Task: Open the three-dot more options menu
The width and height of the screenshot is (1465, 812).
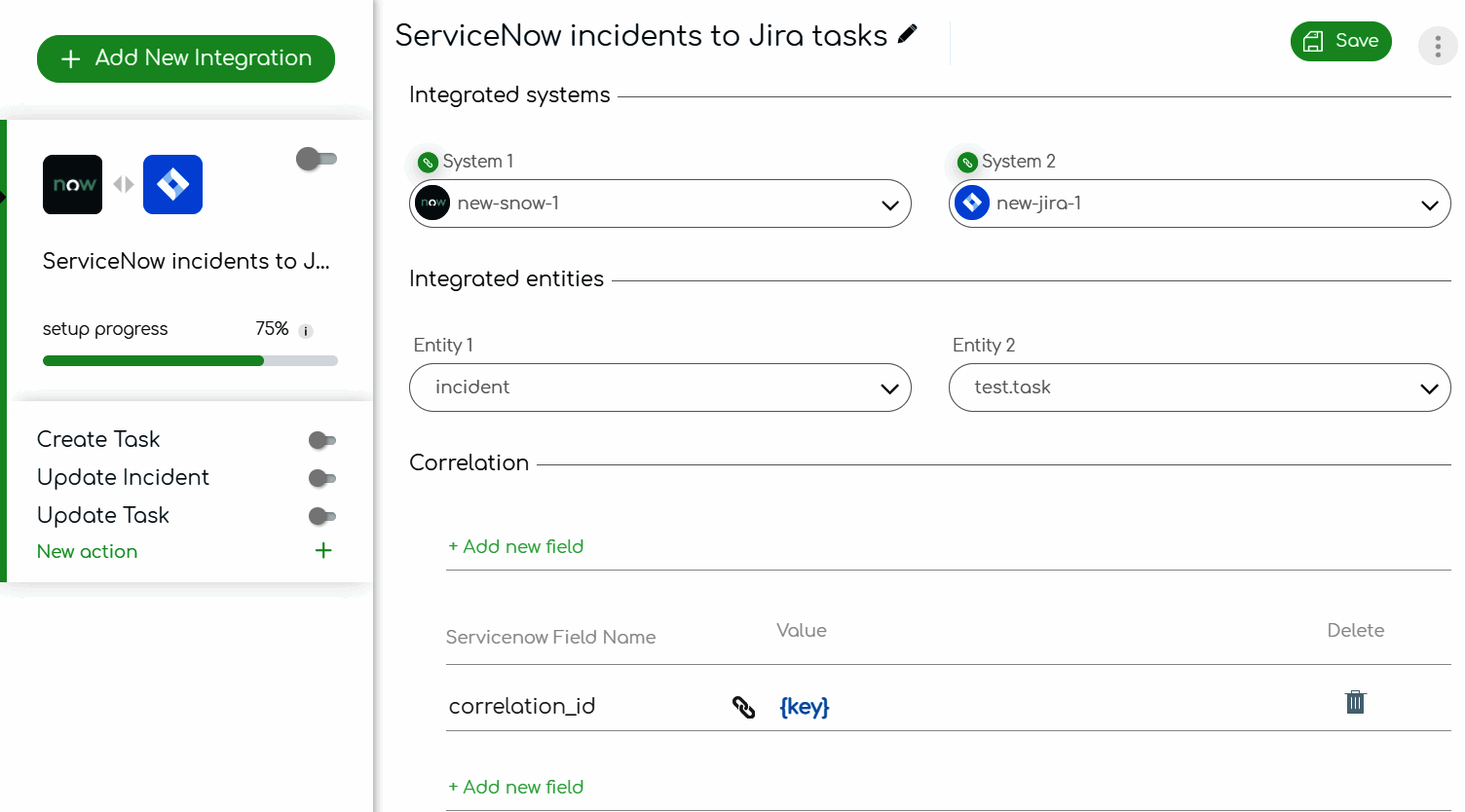Action: (1438, 46)
